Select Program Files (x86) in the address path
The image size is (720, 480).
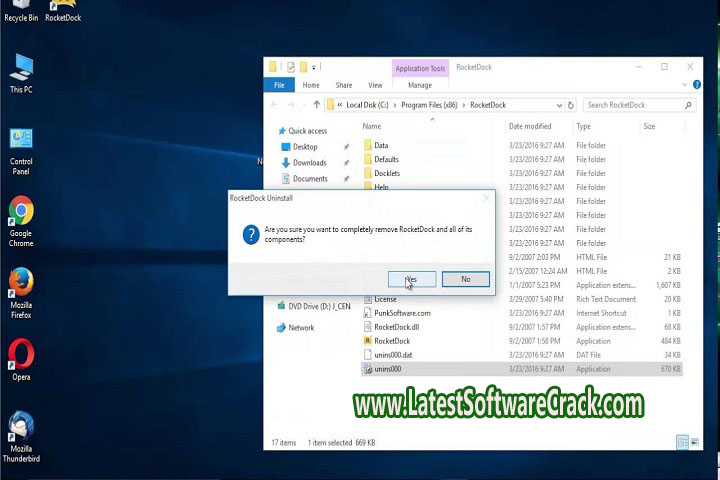tap(429, 105)
